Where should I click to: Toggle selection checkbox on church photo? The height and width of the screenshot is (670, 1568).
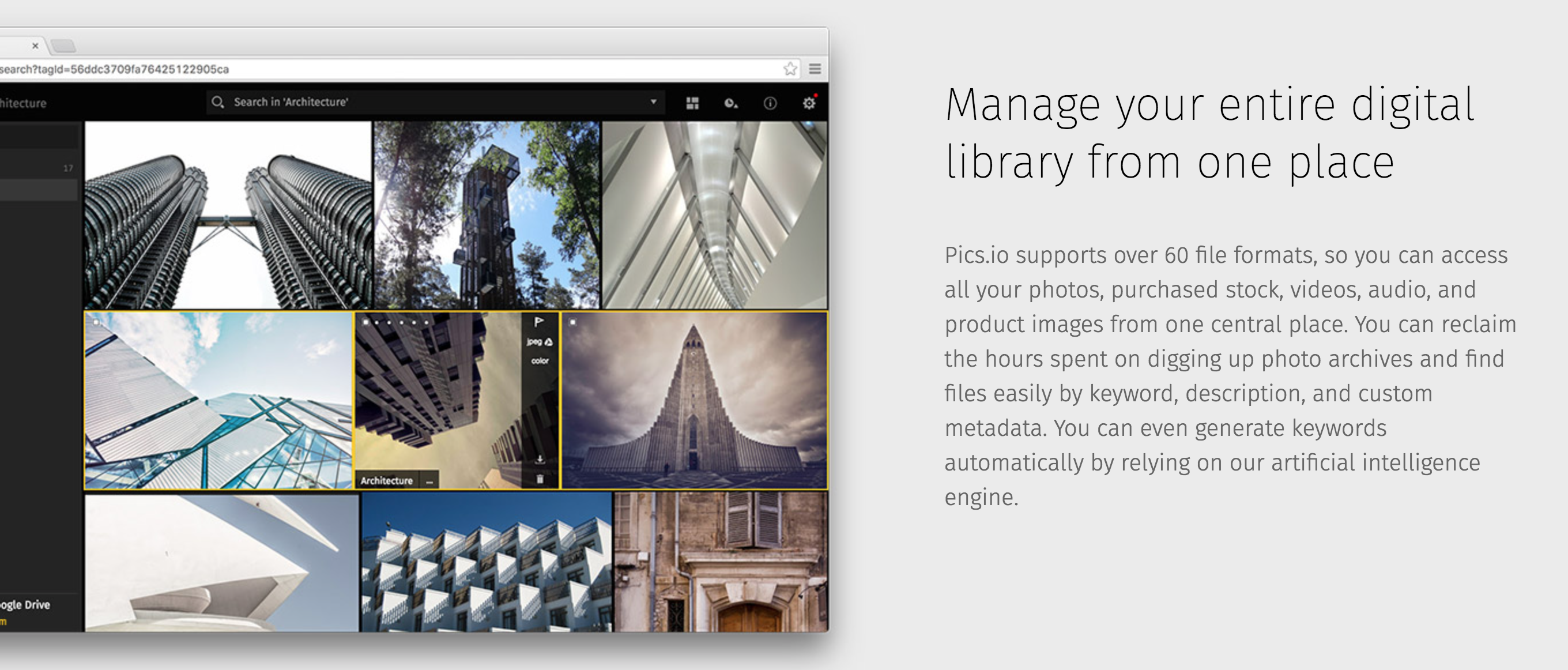click(573, 322)
